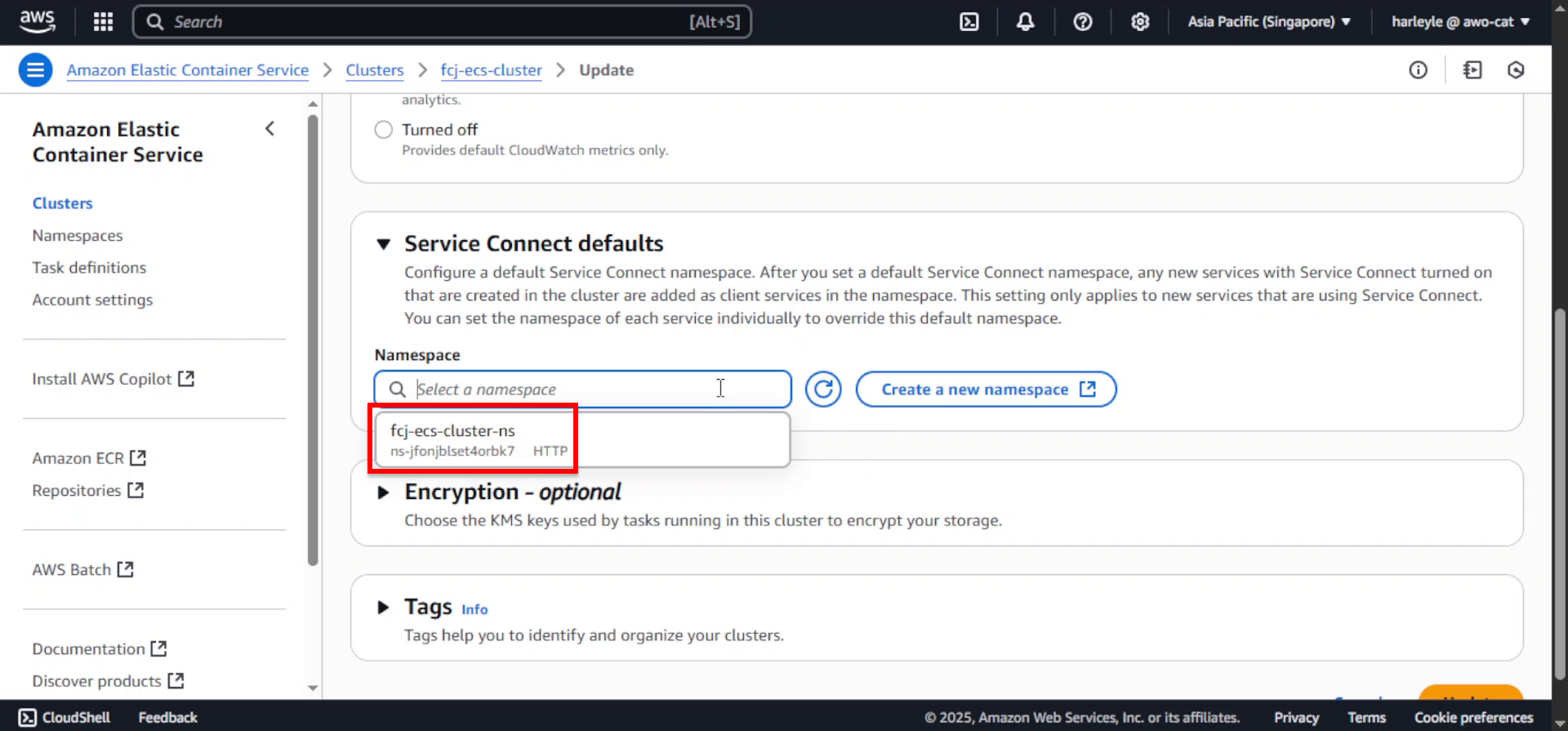
Task: Click the external link icon beside Amazon ECR
Action: click(138, 458)
